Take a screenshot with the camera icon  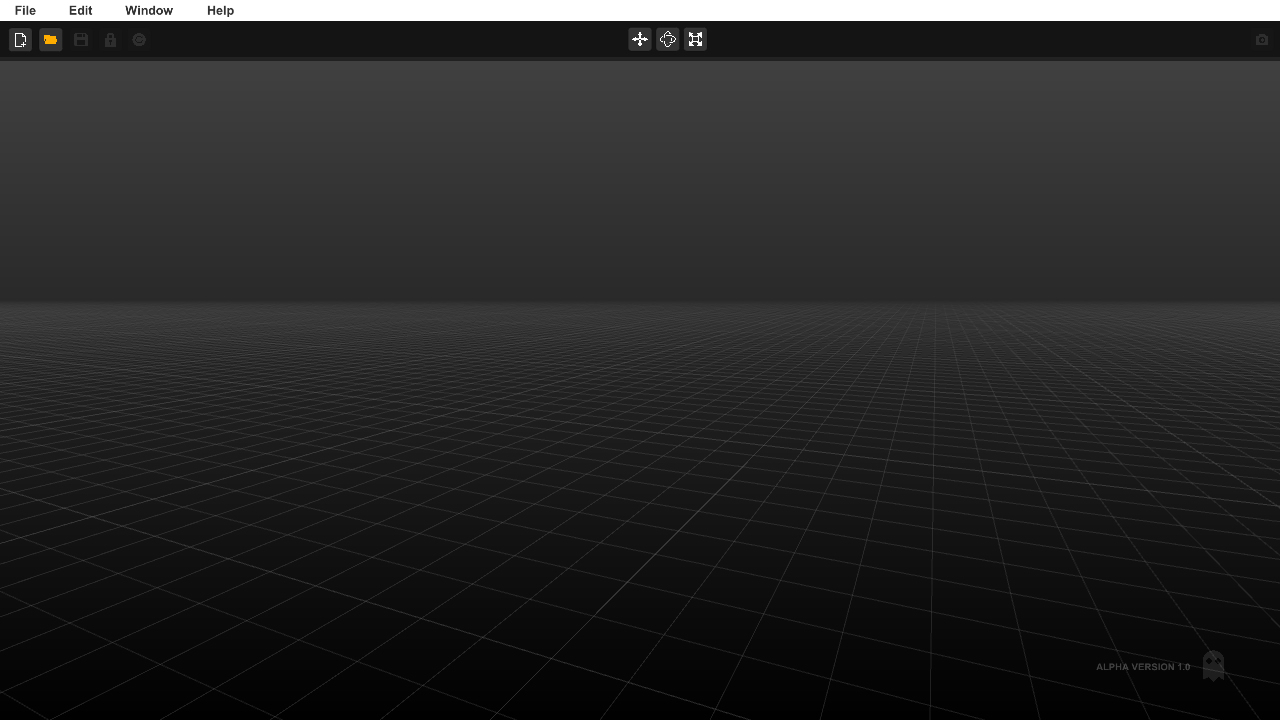(x=1261, y=40)
